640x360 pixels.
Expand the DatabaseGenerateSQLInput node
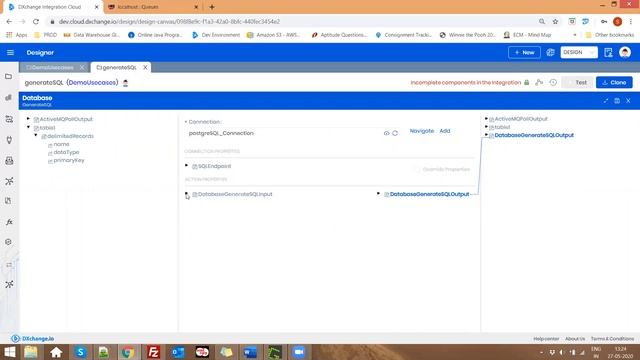pos(187,194)
